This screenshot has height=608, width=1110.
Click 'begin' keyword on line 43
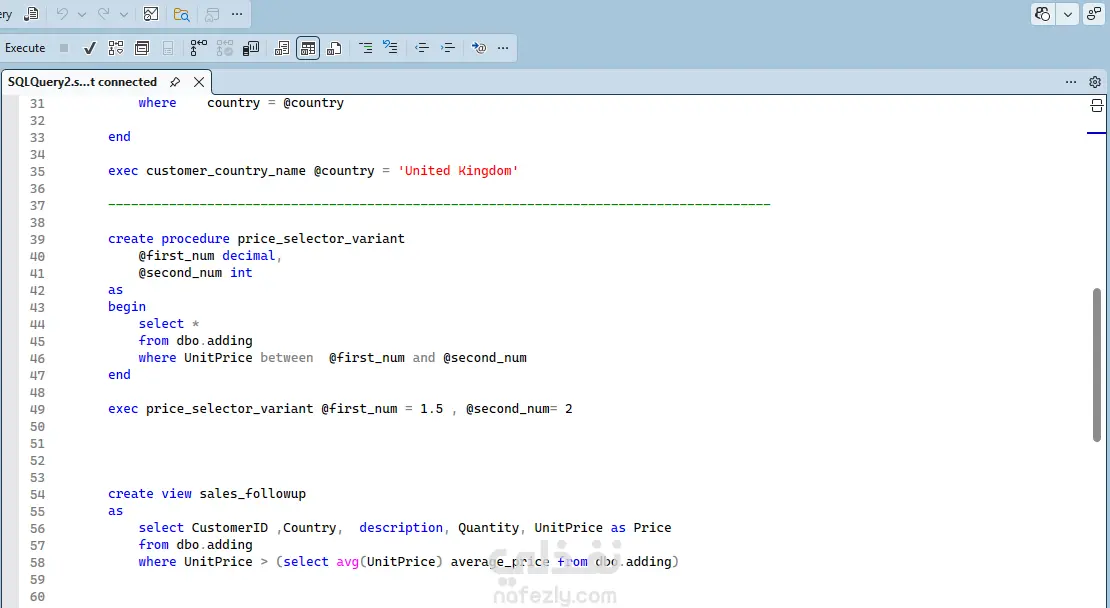tap(127, 306)
